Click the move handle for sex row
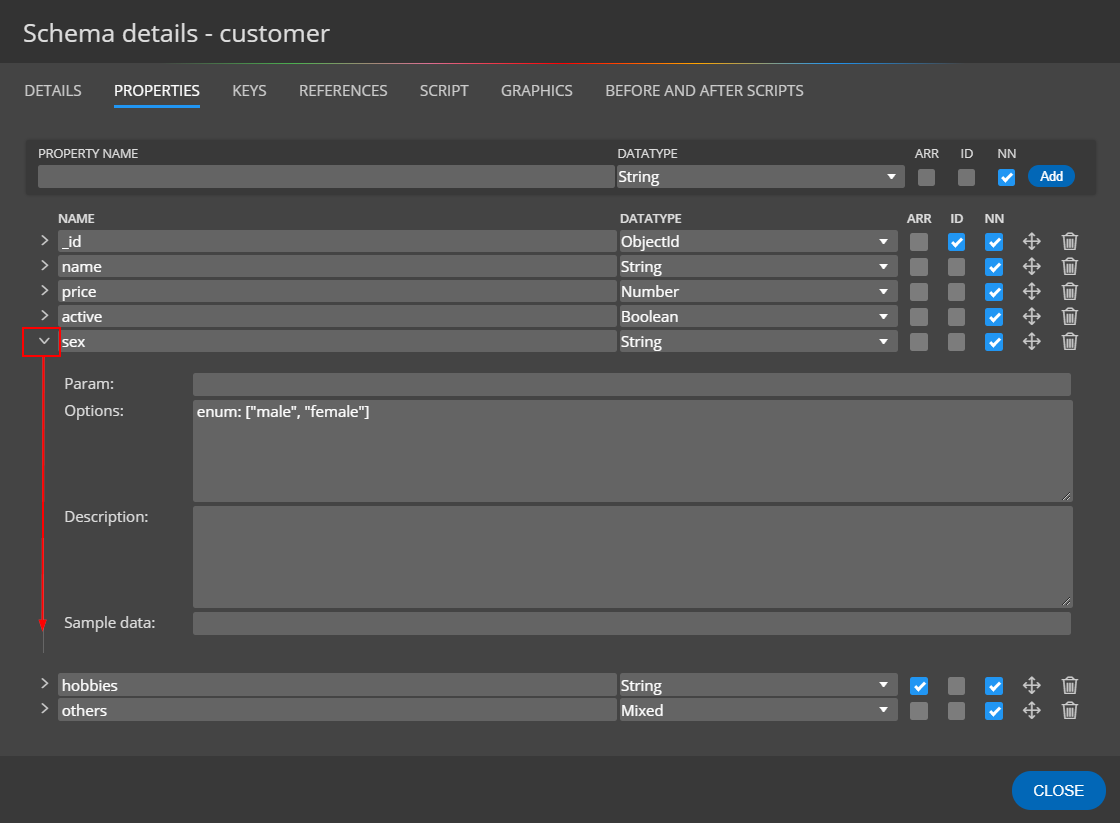1120x823 pixels. (1031, 341)
